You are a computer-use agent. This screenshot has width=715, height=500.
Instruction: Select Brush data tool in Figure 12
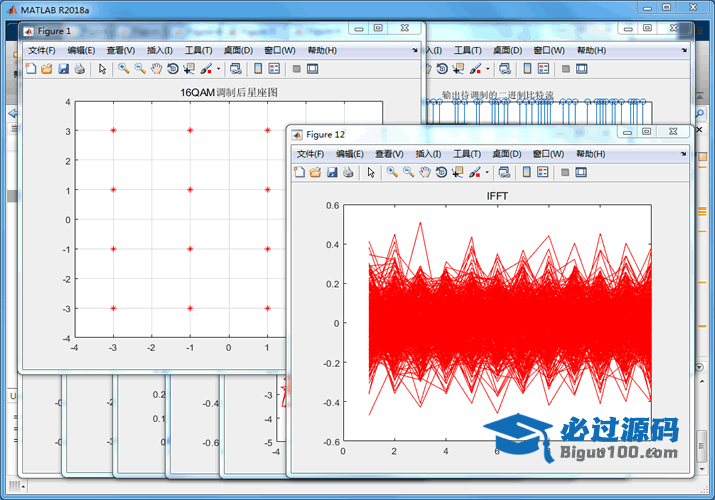475,172
